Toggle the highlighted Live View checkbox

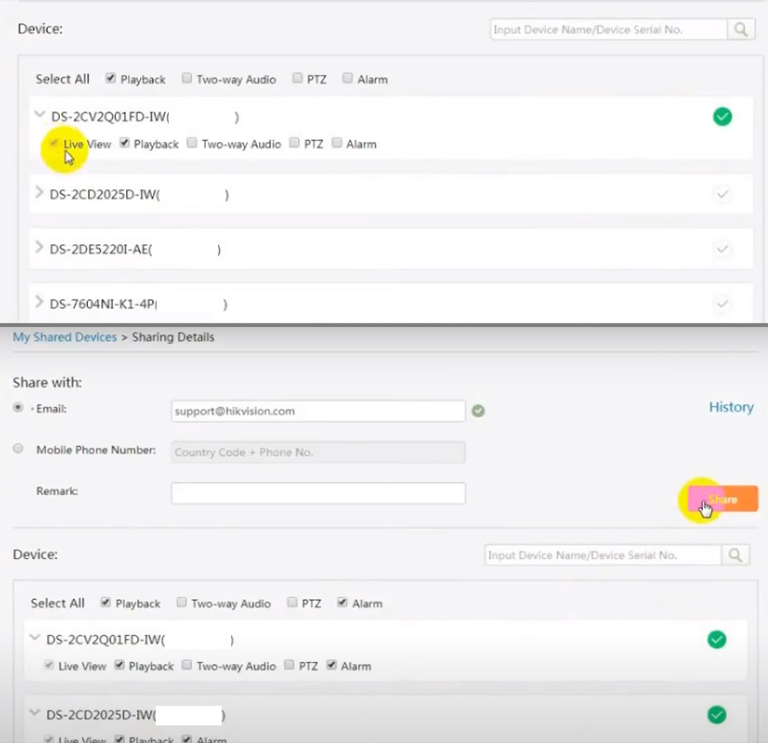[x=54, y=144]
